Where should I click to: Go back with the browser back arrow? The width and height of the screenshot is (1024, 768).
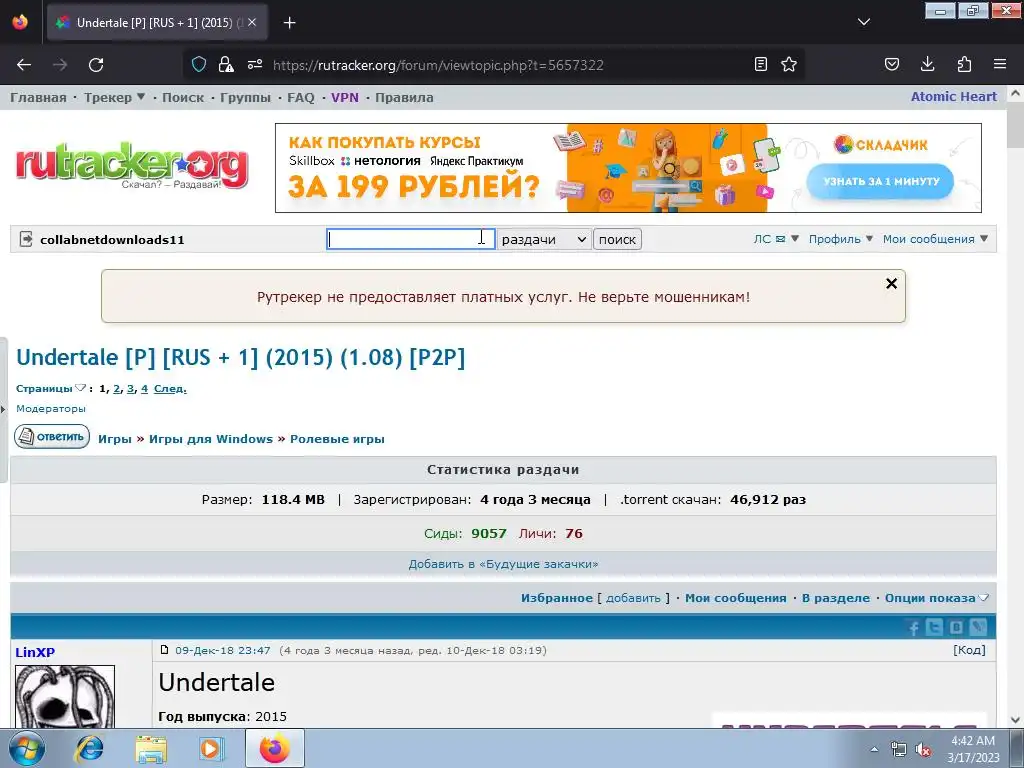click(24, 65)
